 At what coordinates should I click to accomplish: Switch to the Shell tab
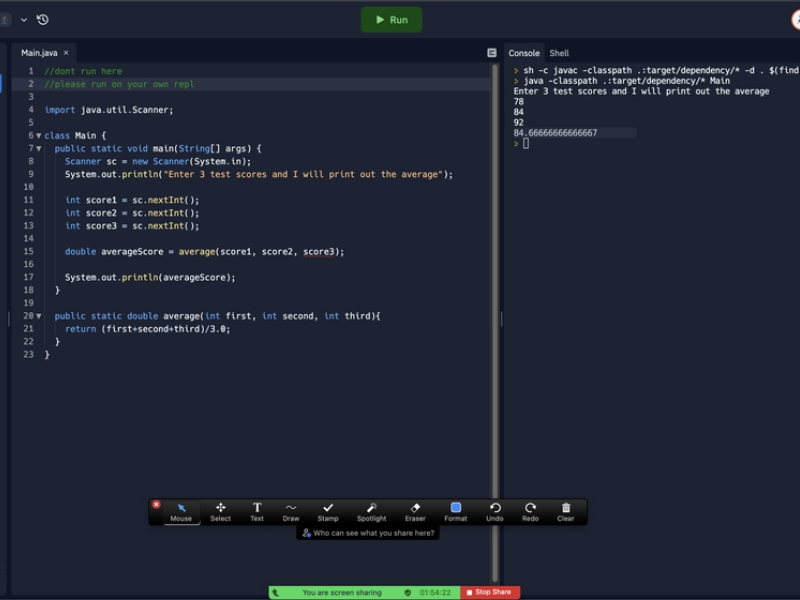tap(559, 53)
